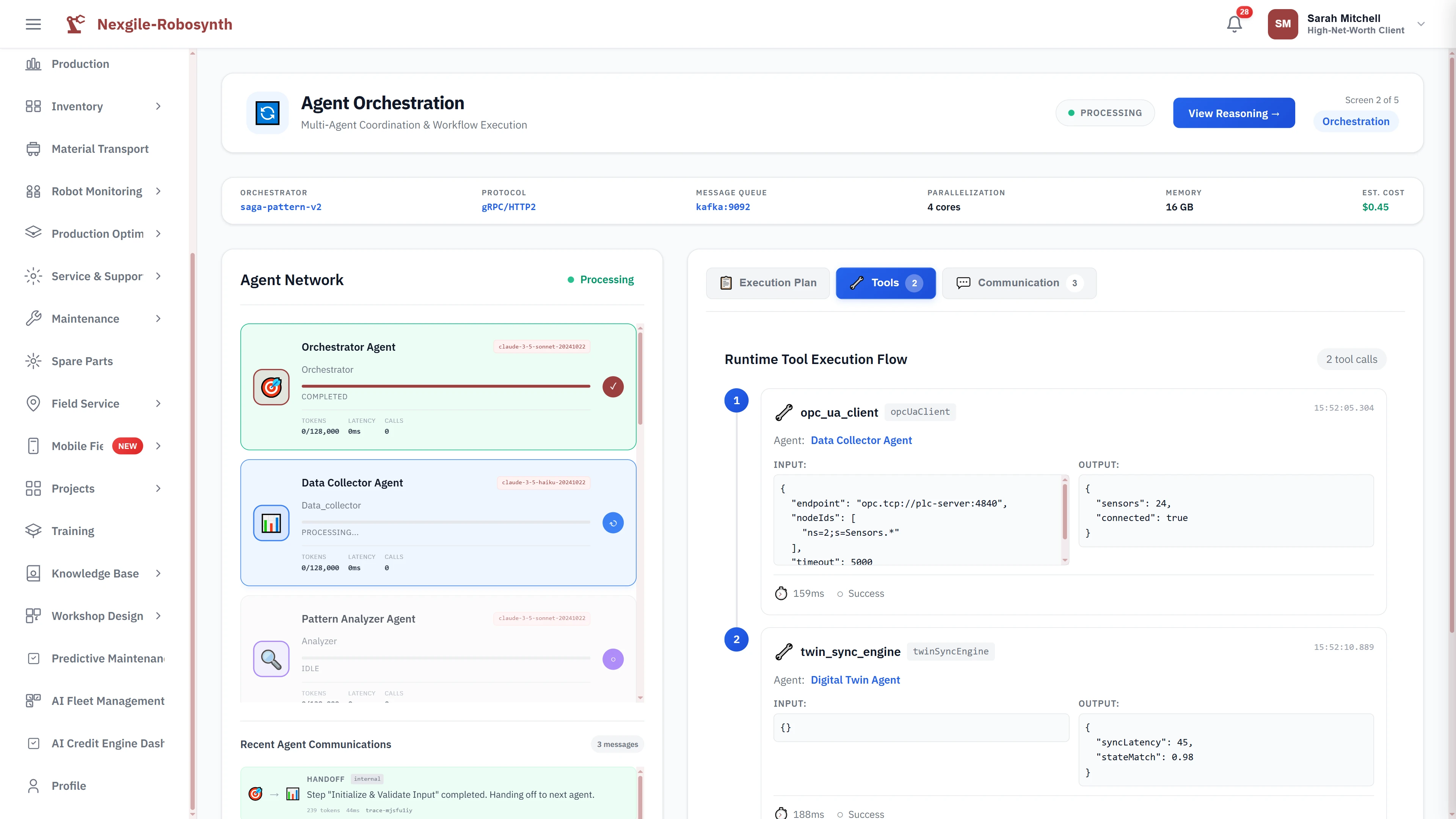Click the Agent Orchestration sync icon
The height and width of the screenshot is (819, 1456).
(268, 113)
